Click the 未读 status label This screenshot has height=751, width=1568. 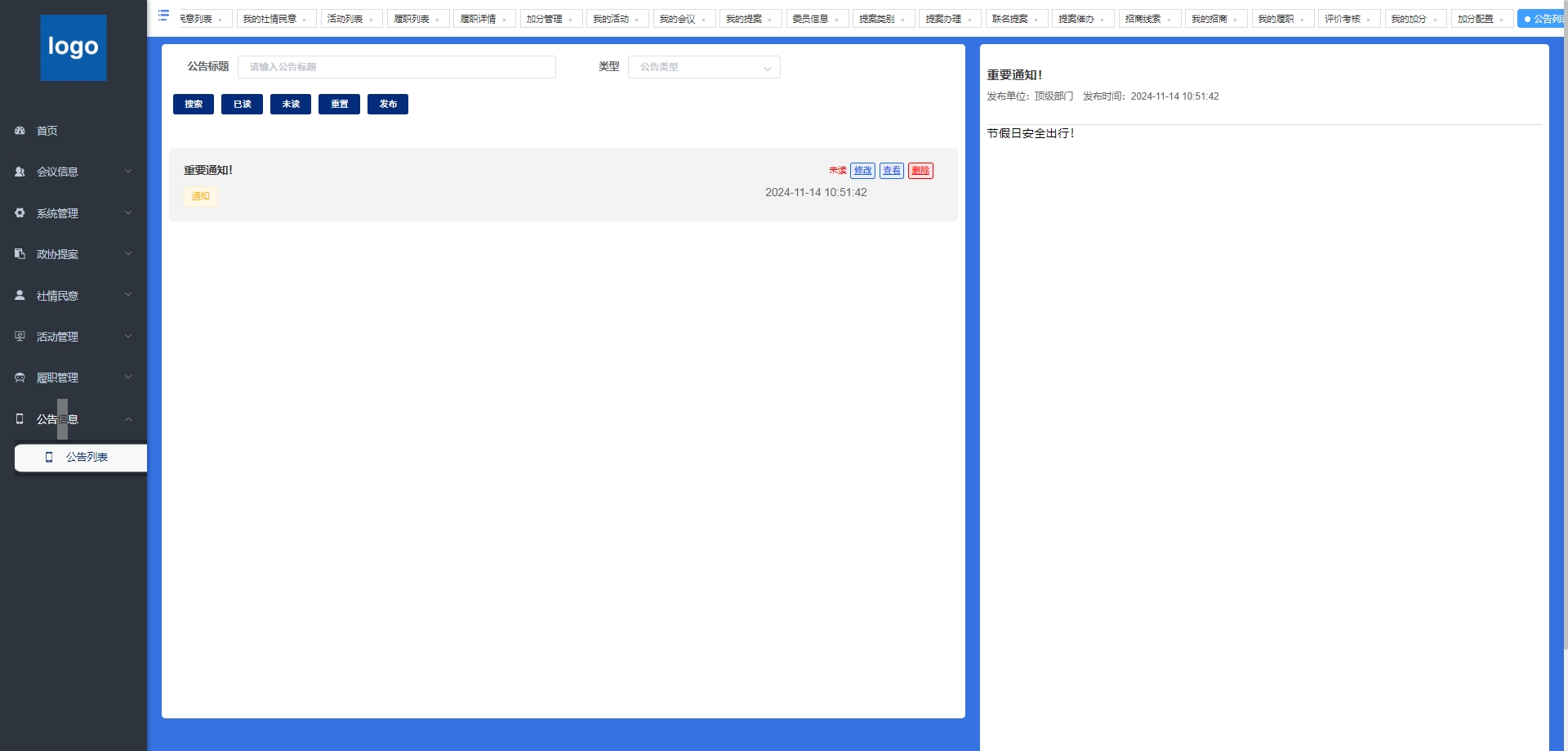(x=838, y=171)
